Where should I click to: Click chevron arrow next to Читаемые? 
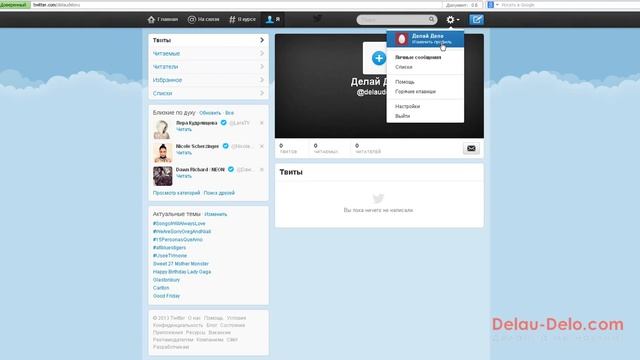pos(262,53)
